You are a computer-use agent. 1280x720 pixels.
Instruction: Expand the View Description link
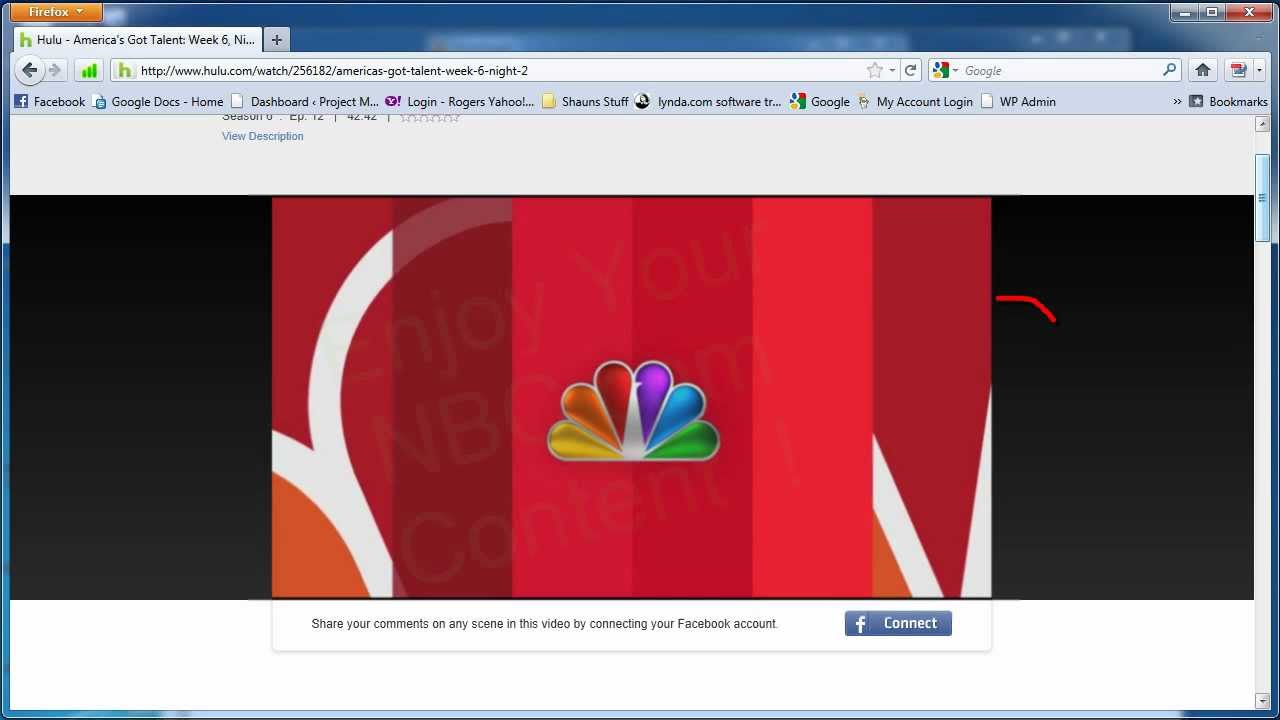pyautogui.click(x=262, y=136)
